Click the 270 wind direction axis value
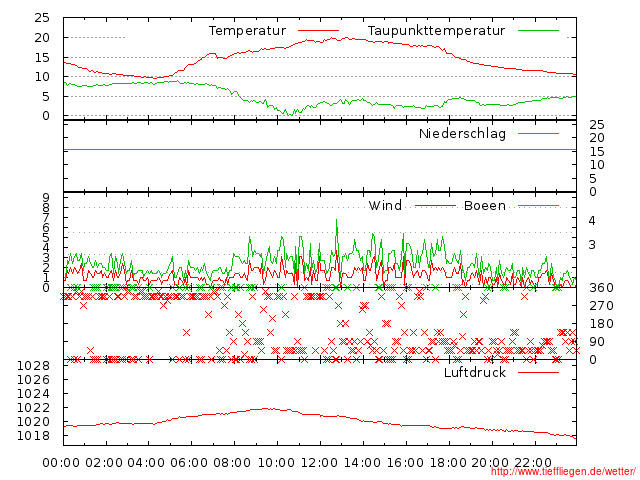 click(601, 306)
